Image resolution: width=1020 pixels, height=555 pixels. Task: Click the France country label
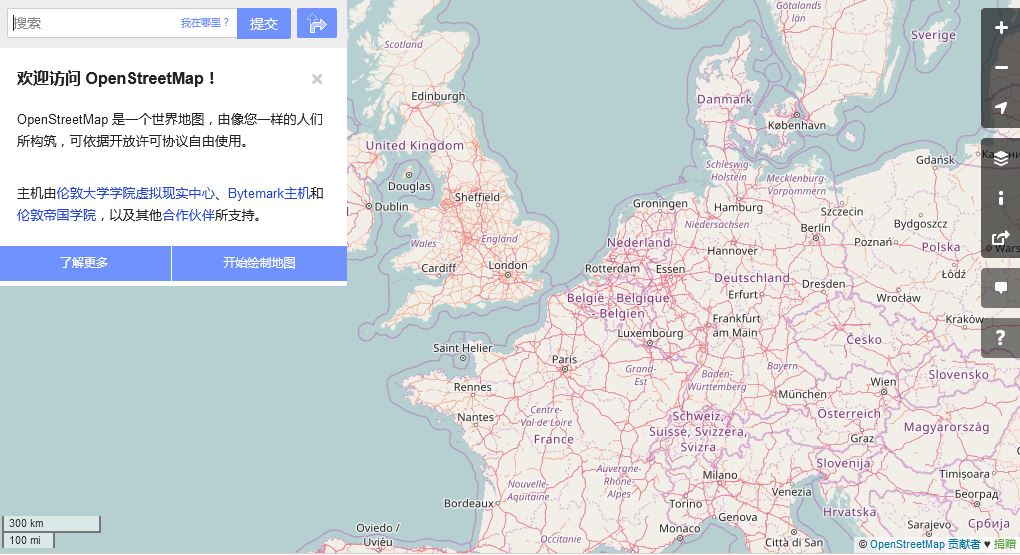point(554,439)
